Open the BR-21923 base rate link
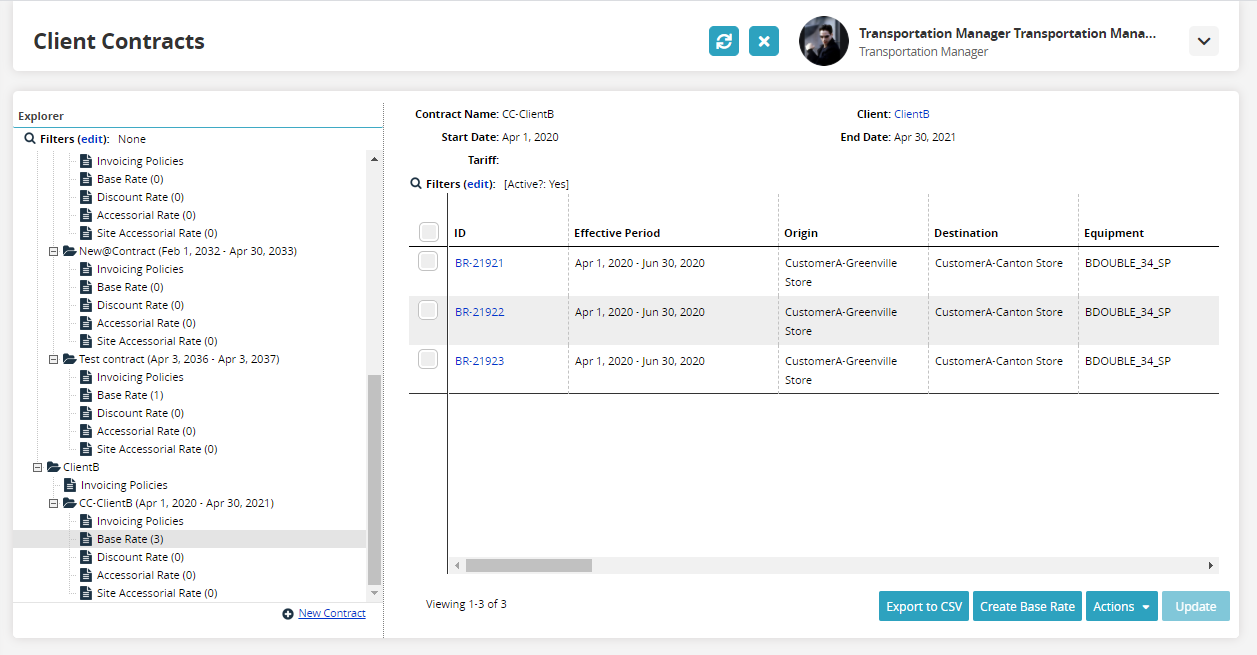 [x=479, y=361]
